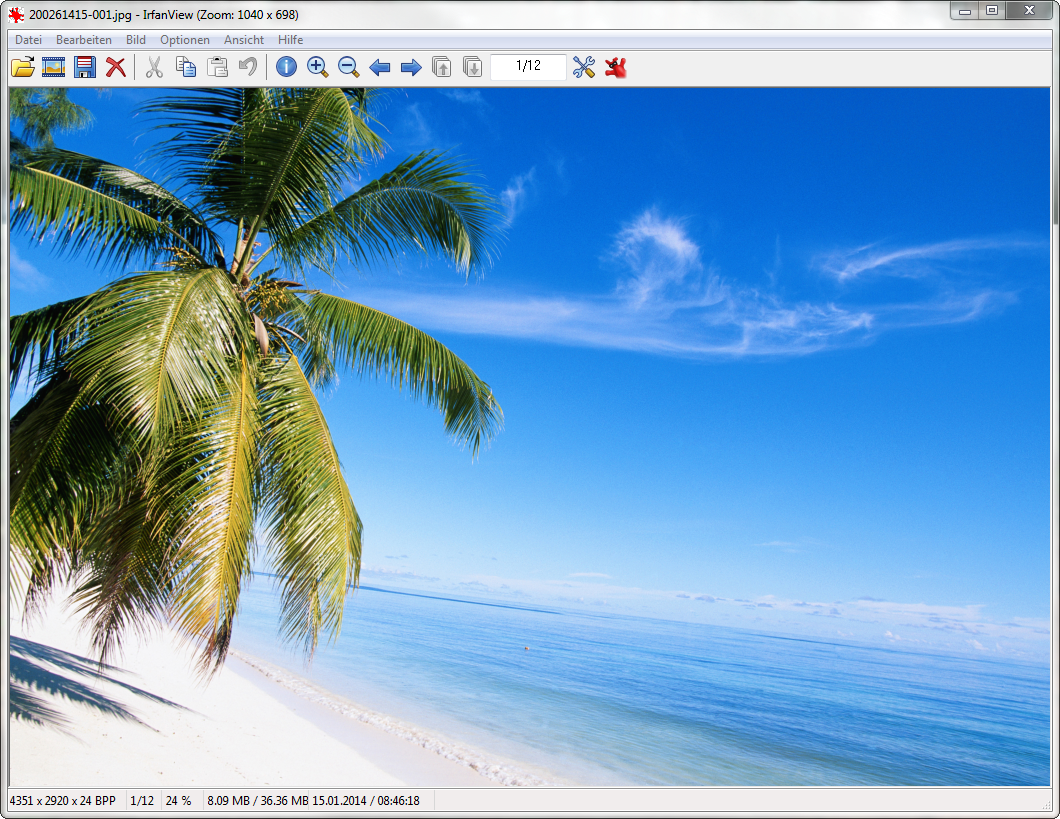Go to previous image with left arrow
The height and width of the screenshot is (819, 1060).
(x=380, y=67)
